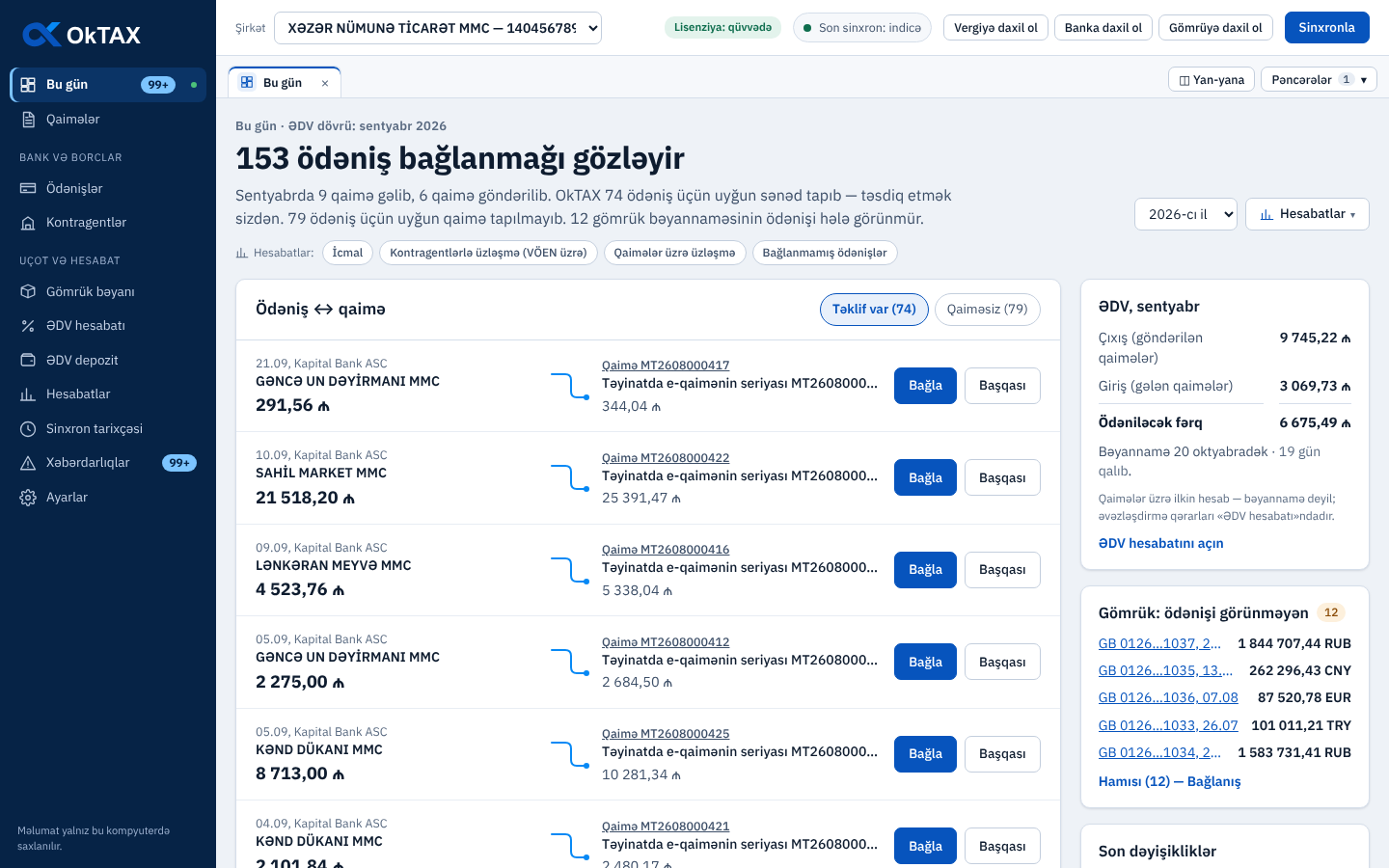This screenshot has width=1389, height=868.
Task: Open Hamısı (12) — Bağlanış link
Action: [x=1169, y=782]
